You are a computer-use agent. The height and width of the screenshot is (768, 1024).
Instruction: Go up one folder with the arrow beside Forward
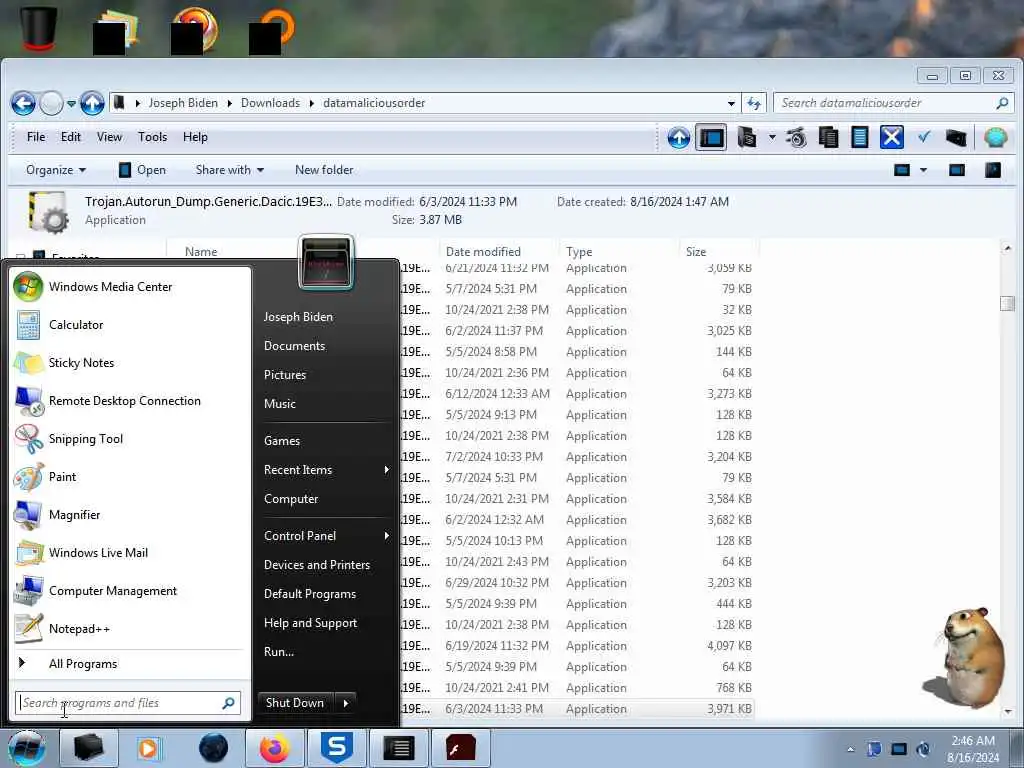pos(92,103)
